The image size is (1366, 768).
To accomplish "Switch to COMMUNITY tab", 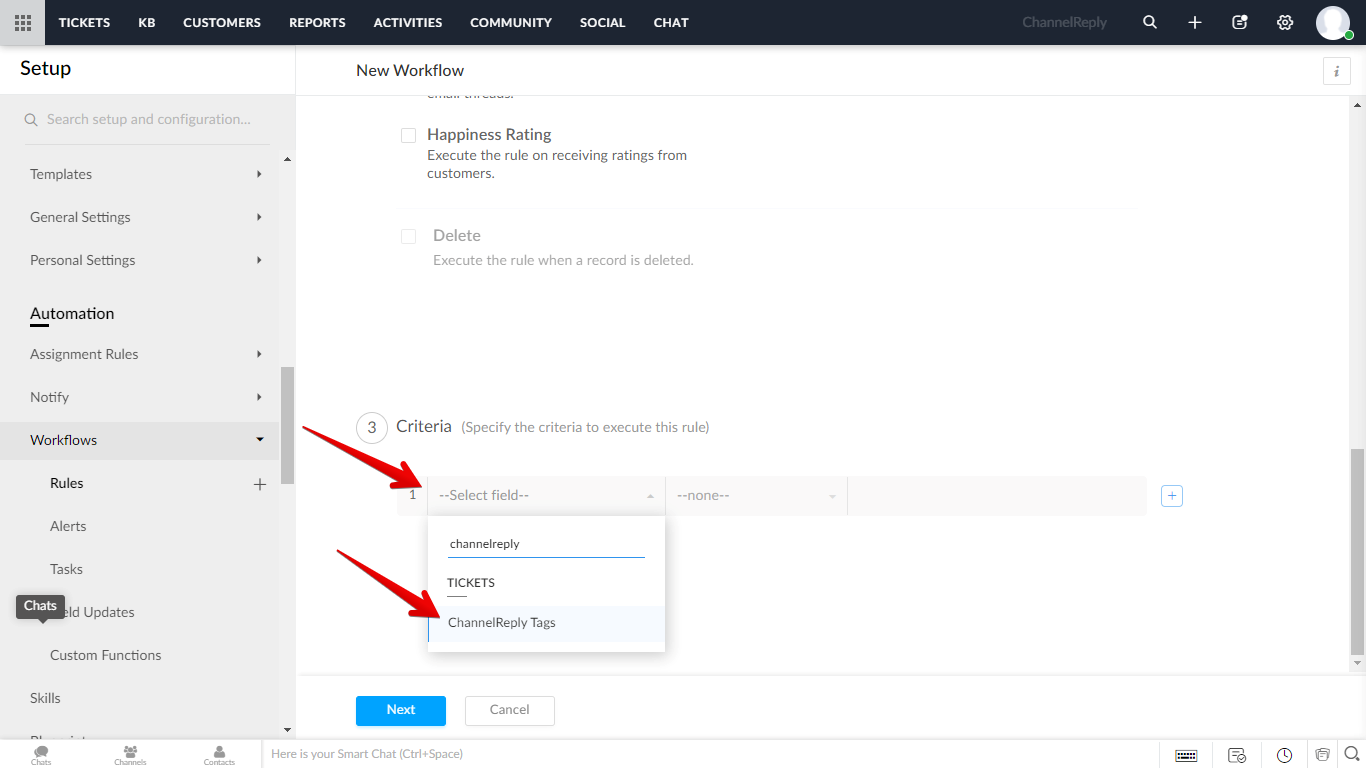I will (x=511, y=22).
